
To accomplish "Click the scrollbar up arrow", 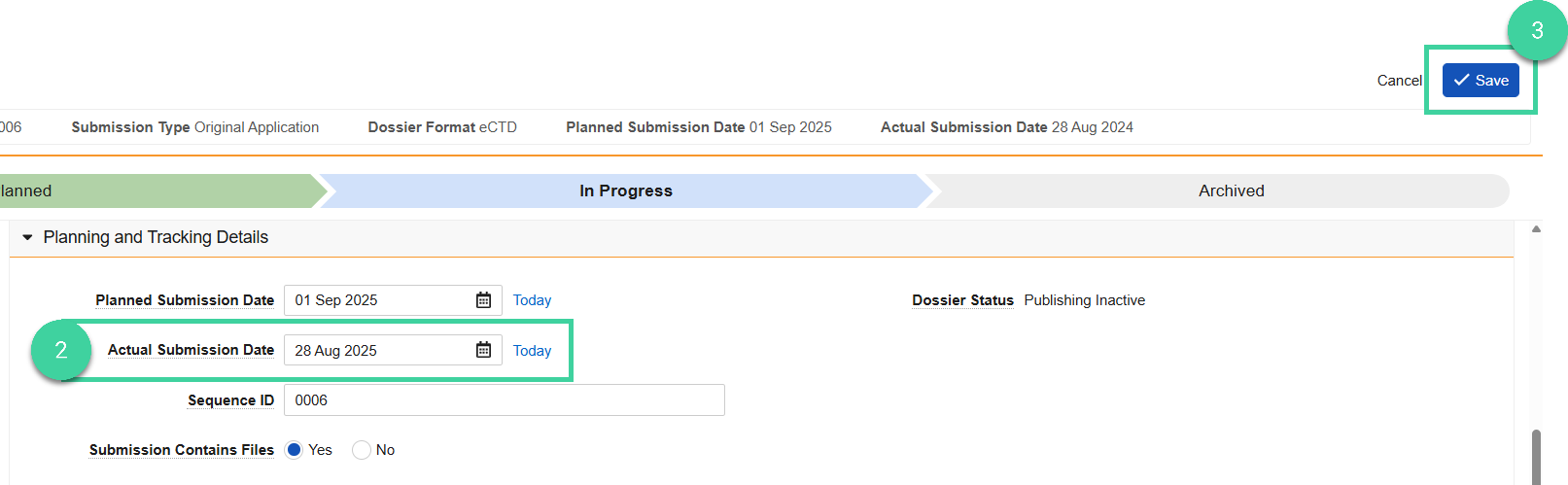I will tap(1536, 229).
